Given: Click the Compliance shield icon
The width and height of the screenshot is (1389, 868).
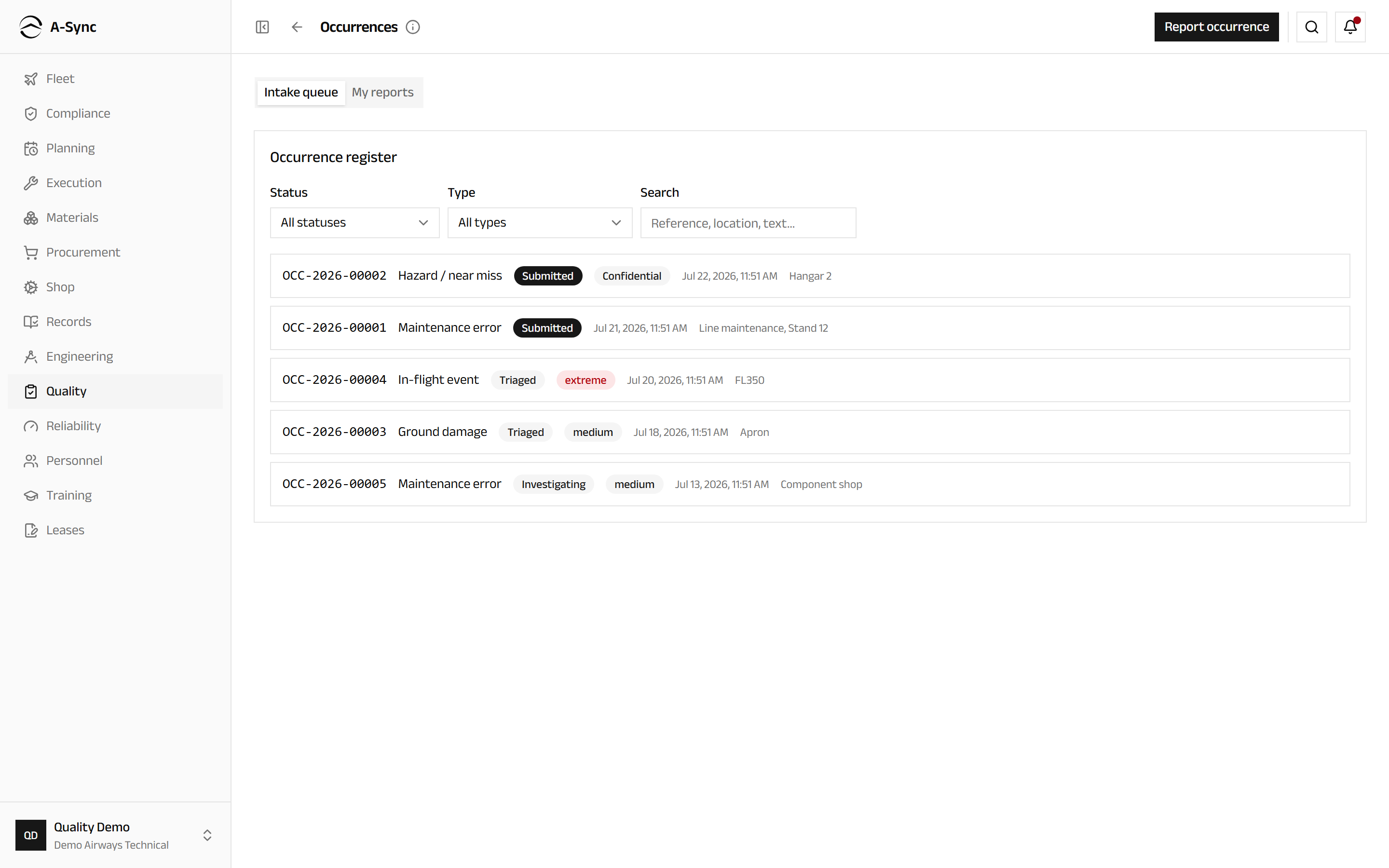Looking at the screenshot, I should pyautogui.click(x=30, y=114).
